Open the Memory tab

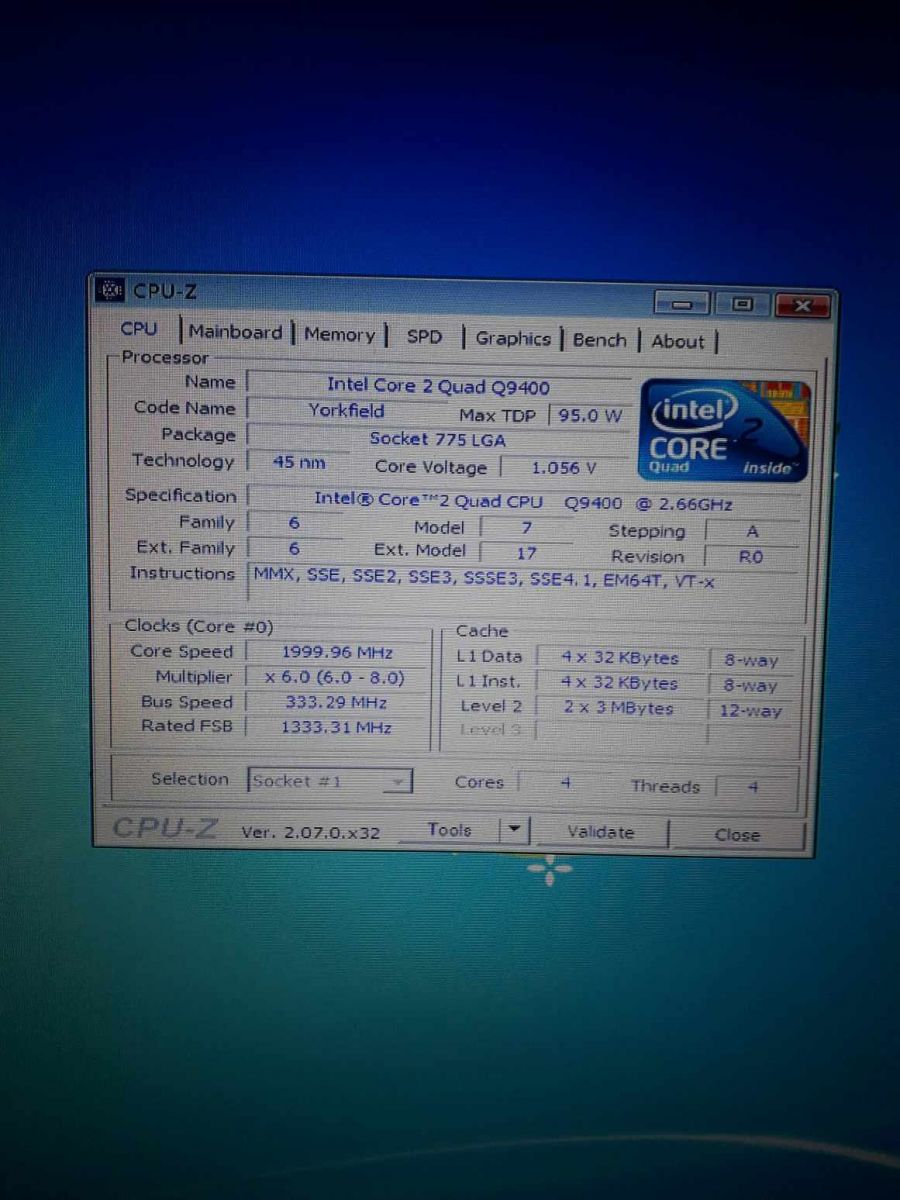point(339,334)
